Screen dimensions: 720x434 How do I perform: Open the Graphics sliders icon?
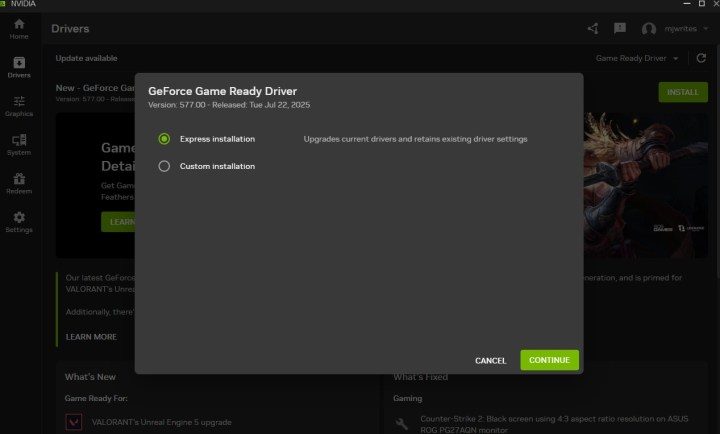tap(19, 101)
